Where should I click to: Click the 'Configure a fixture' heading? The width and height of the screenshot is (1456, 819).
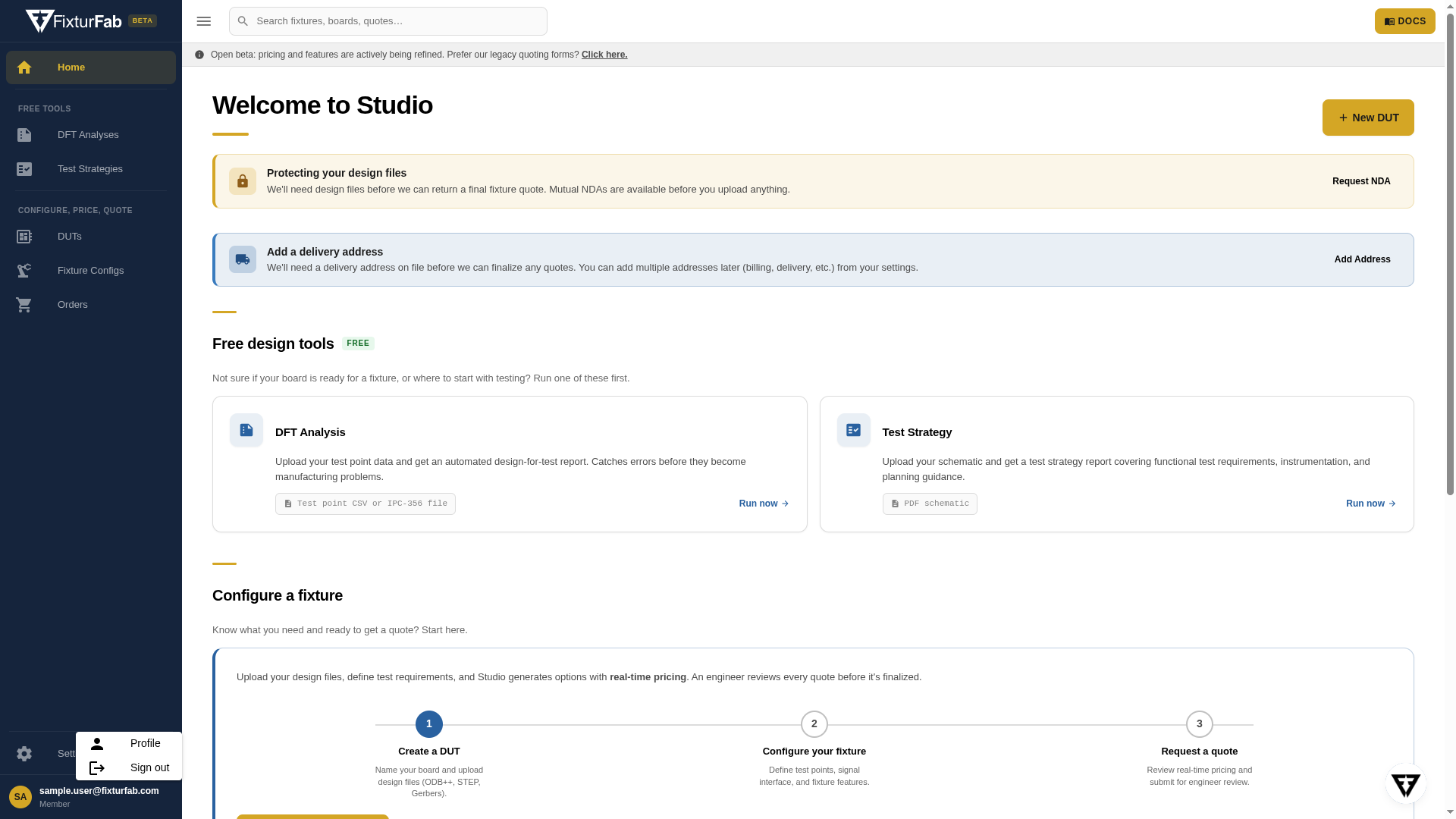278,596
